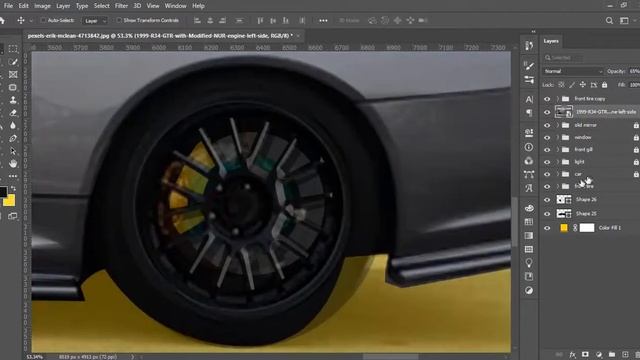Align top edges in options bar
This screenshot has height=360, width=640.
click(260, 20)
